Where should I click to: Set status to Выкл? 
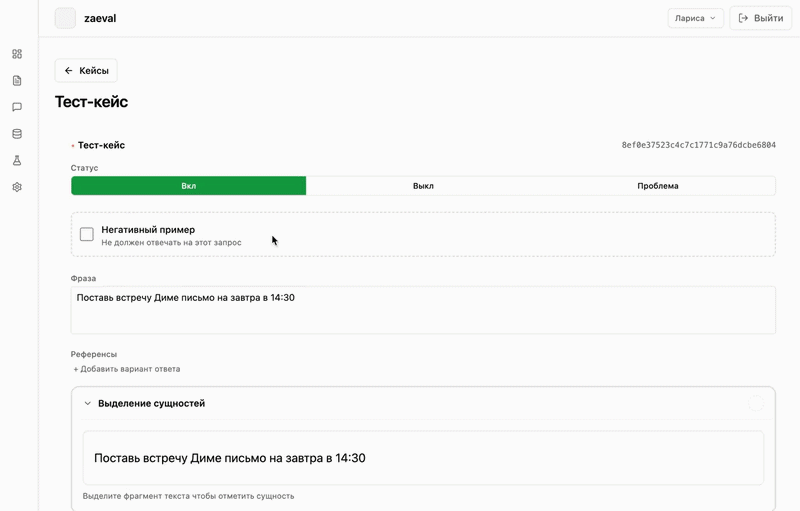423,186
